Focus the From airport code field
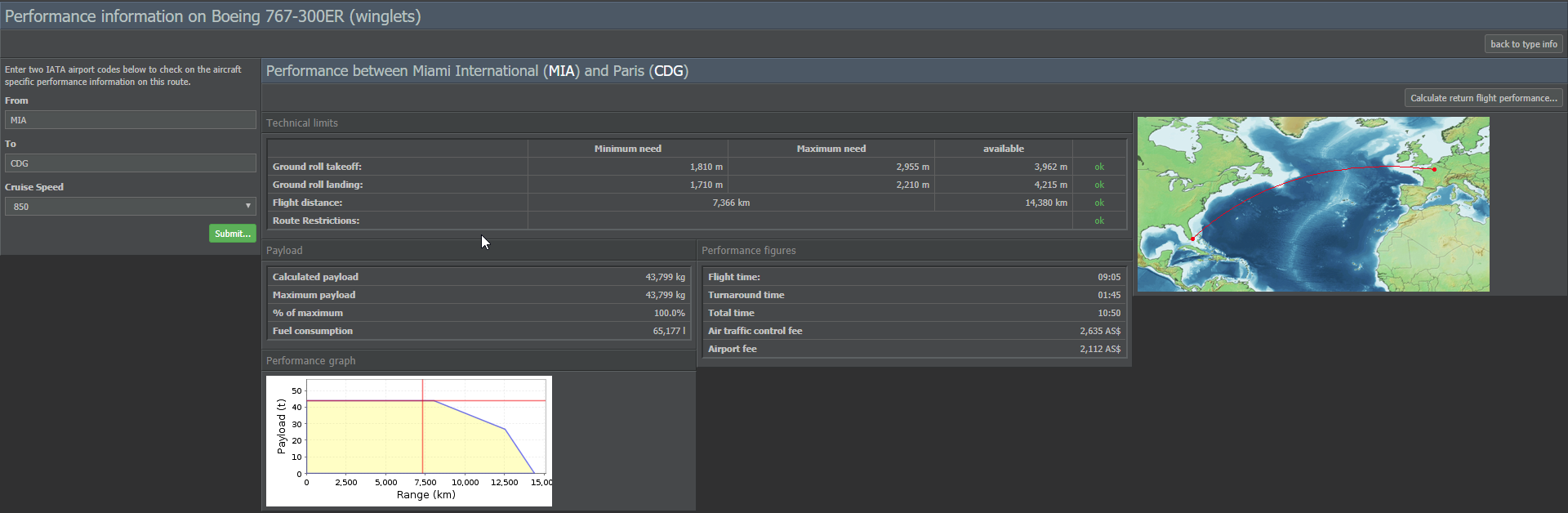This screenshot has height=513, width=1568. [x=131, y=120]
